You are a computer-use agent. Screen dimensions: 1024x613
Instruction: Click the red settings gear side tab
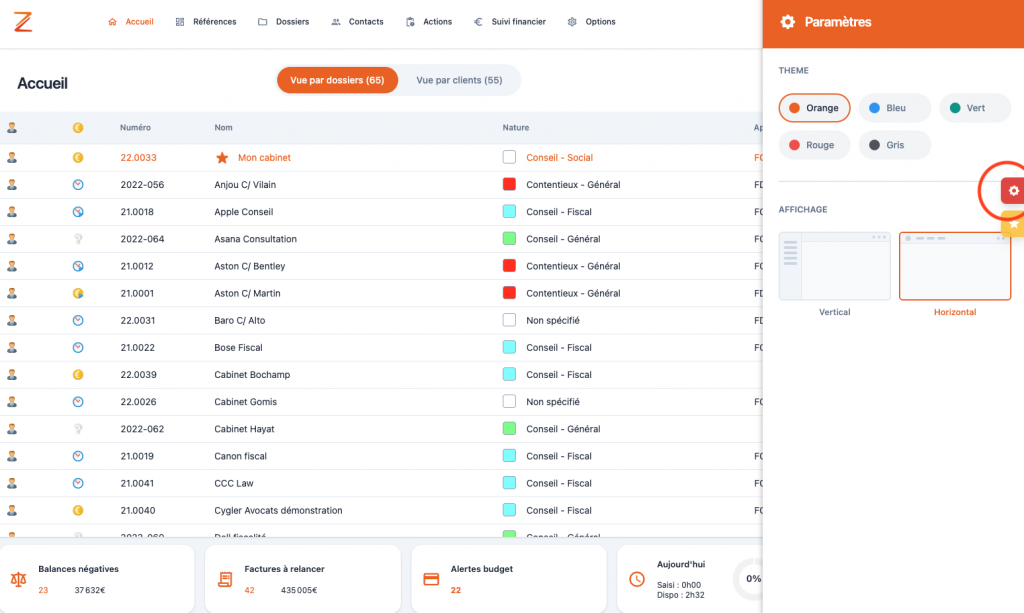(x=1013, y=191)
